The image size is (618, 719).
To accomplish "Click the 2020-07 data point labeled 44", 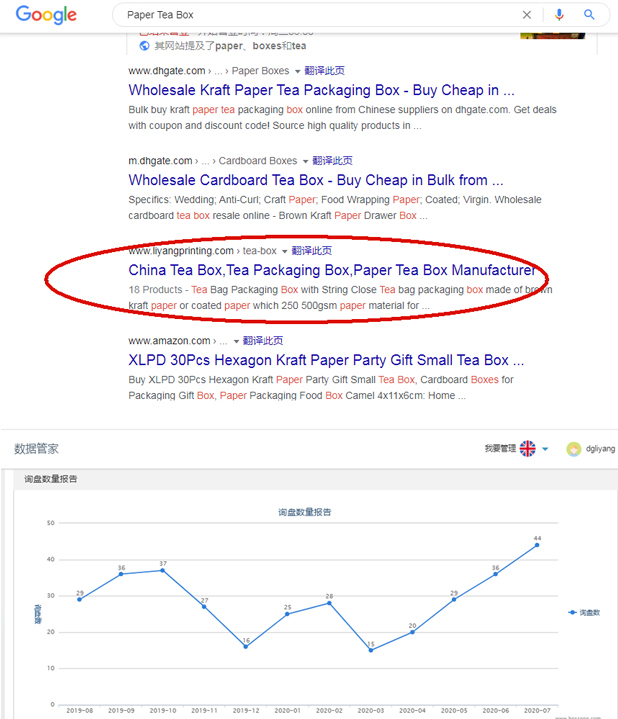I will point(537,545).
